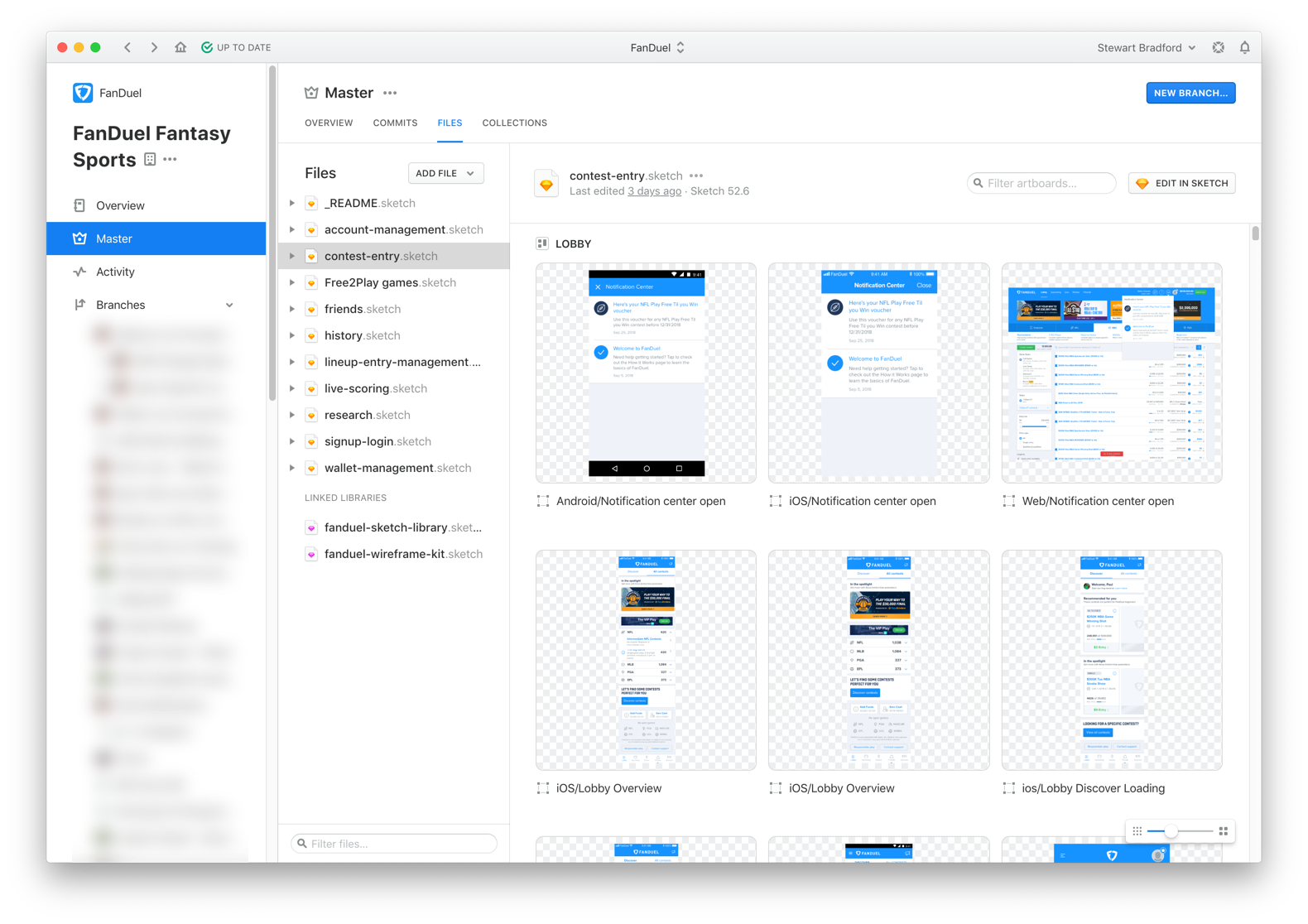The width and height of the screenshot is (1308, 924).
Task: Open the notifications bell icon
Action: tap(1244, 47)
